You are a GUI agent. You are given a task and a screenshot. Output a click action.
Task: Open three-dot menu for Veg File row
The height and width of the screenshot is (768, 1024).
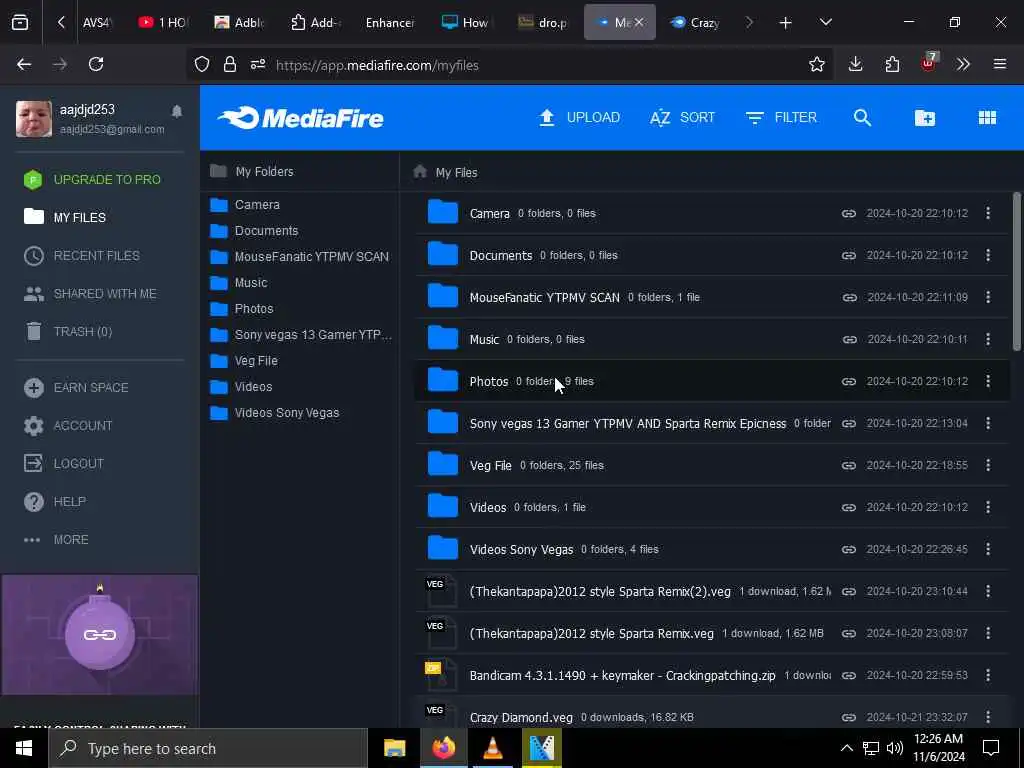tap(987, 465)
